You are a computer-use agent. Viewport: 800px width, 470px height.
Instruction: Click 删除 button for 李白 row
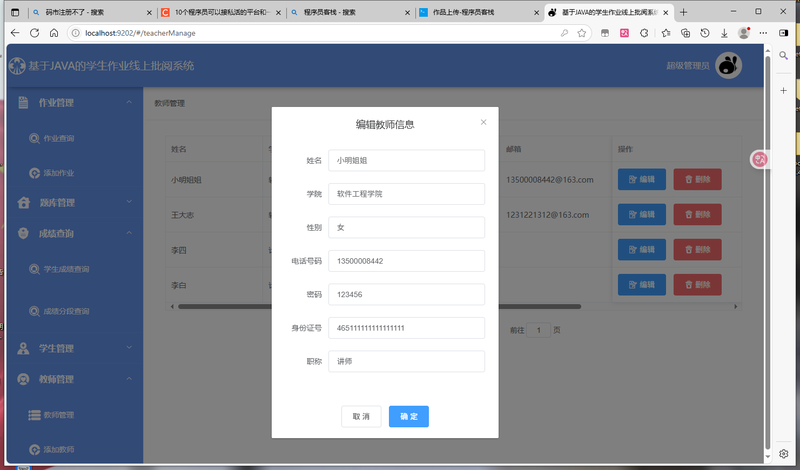[x=697, y=285]
